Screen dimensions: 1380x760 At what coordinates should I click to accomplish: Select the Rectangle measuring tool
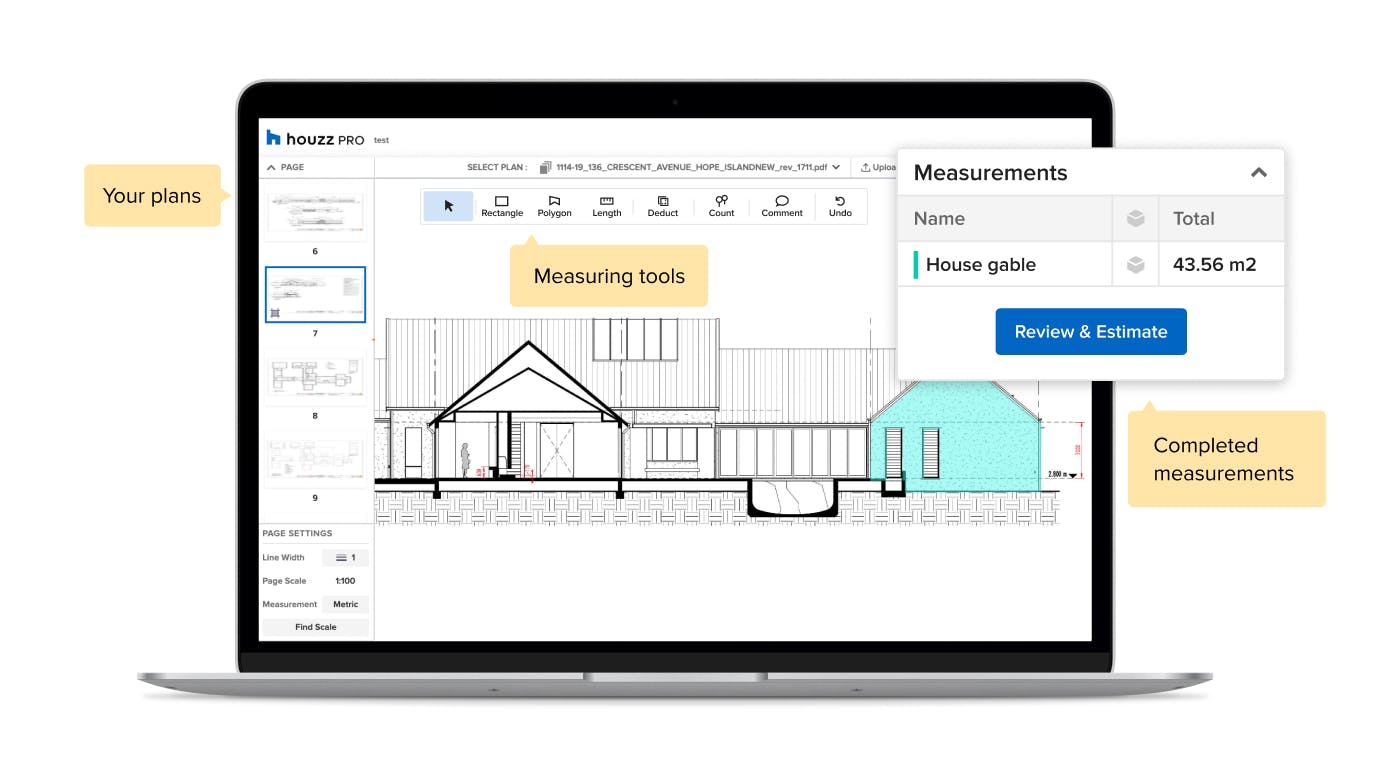coord(502,206)
